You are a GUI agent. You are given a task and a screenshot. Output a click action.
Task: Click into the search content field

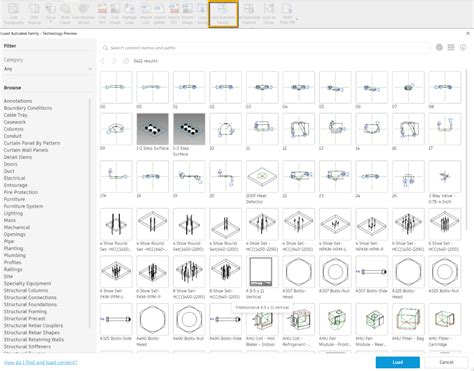tap(265, 48)
